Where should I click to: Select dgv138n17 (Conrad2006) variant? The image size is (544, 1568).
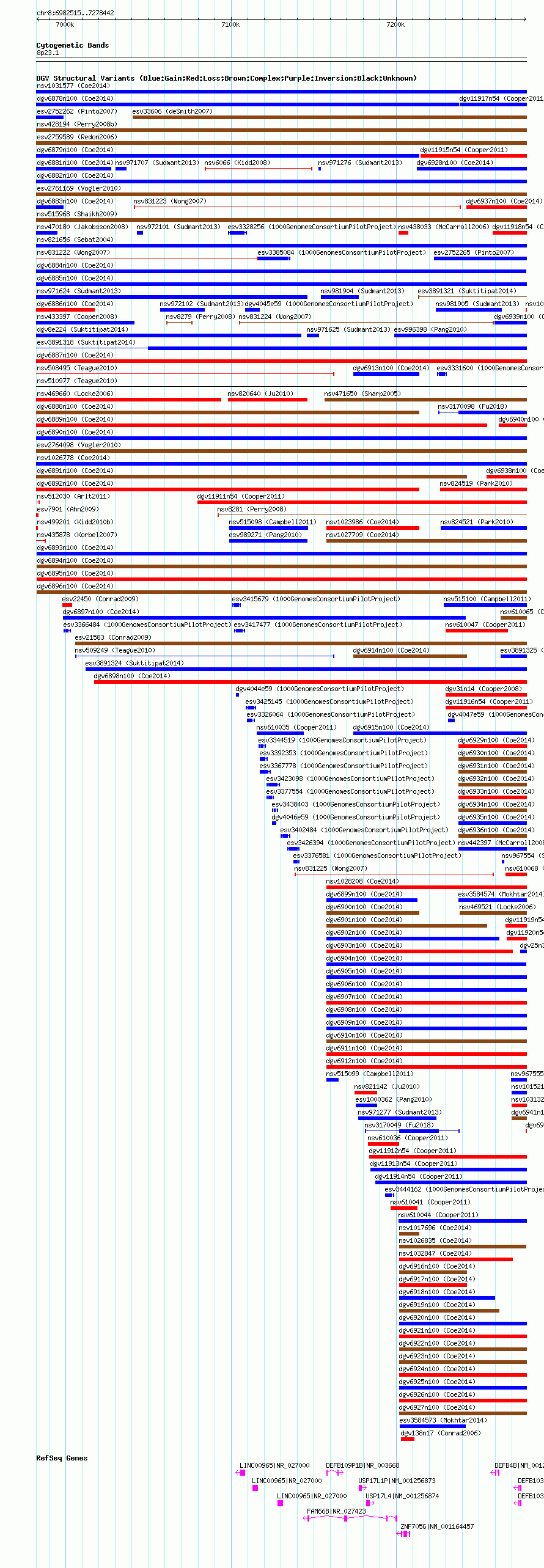441,1433
